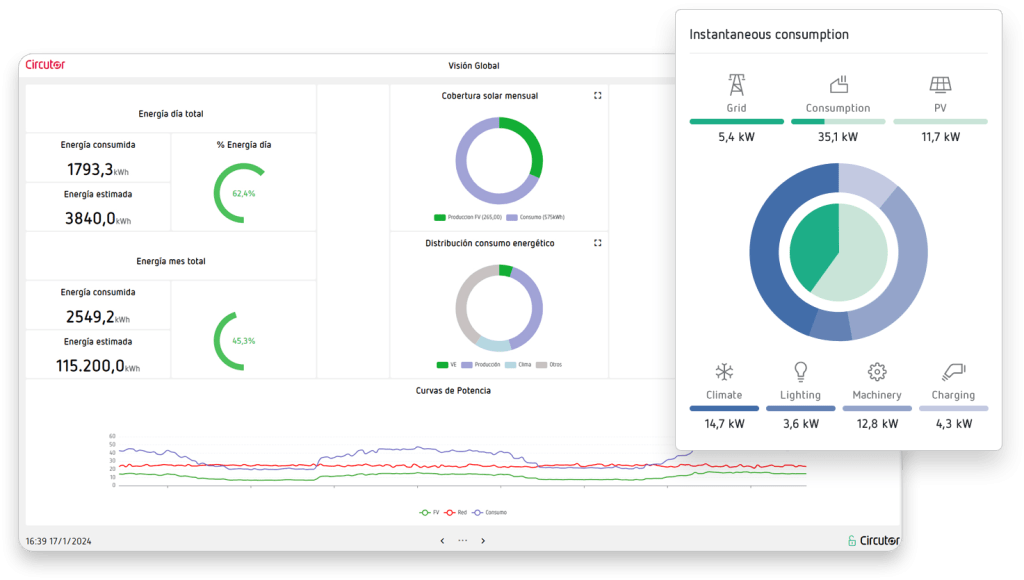Hide the Consumo line via its legend entry

(491, 510)
